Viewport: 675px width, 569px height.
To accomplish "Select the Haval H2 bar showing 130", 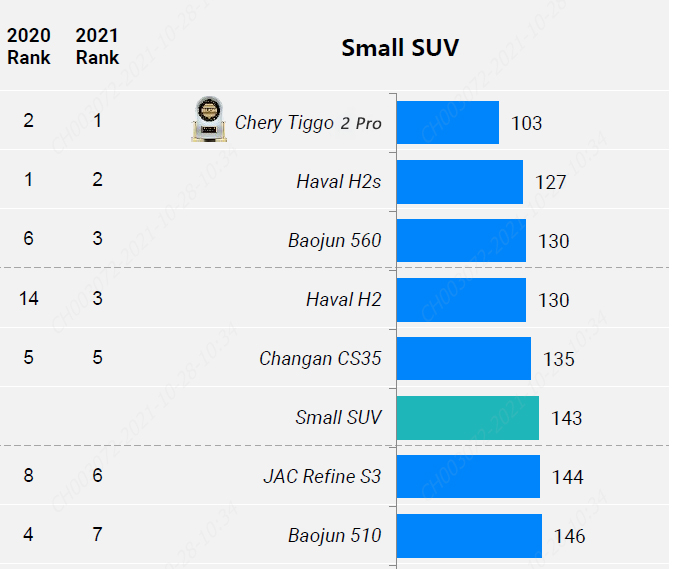I will click(461, 300).
